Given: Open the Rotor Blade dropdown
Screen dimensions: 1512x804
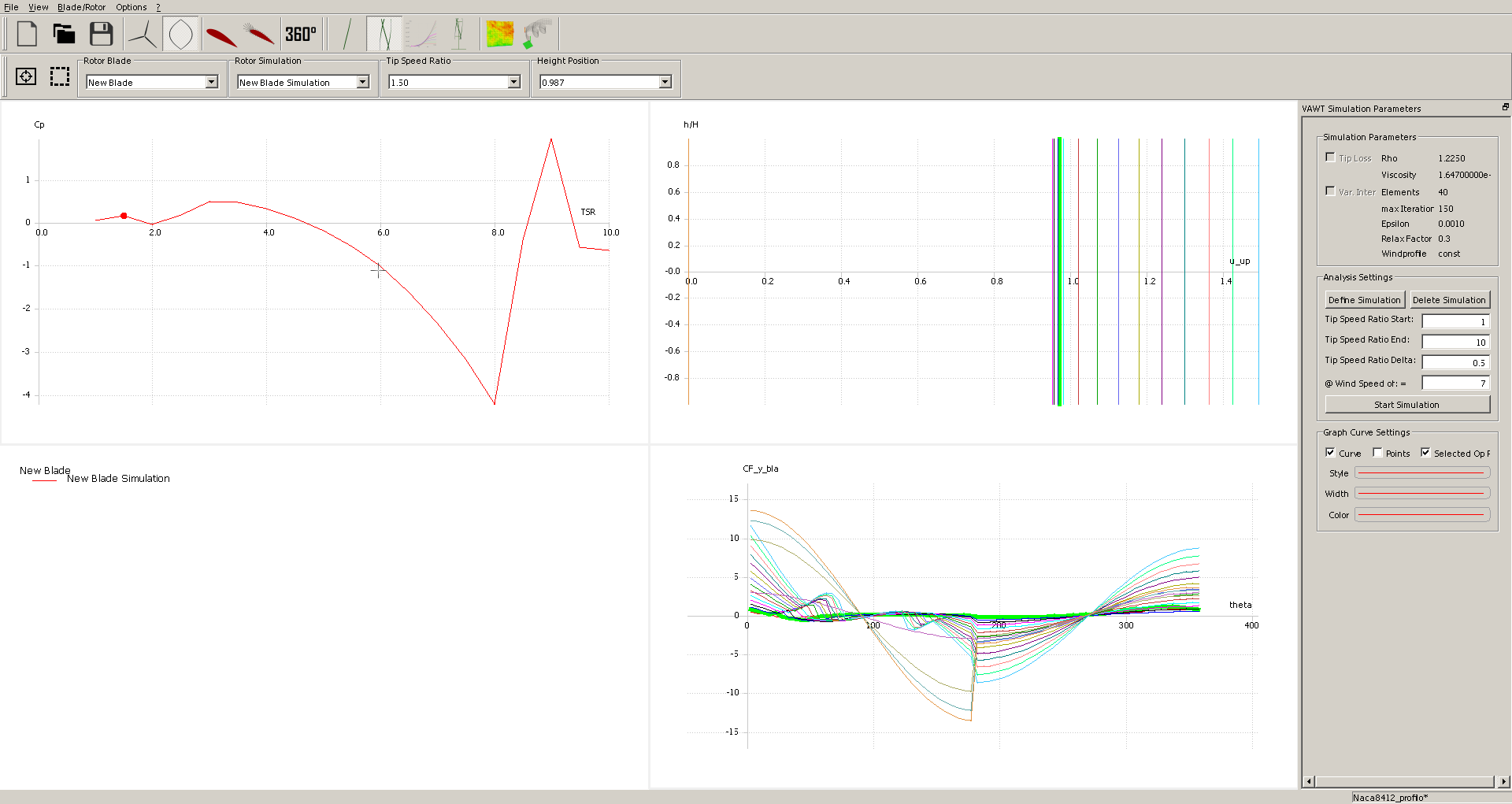Looking at the screenshot, I should pos(152,82).
